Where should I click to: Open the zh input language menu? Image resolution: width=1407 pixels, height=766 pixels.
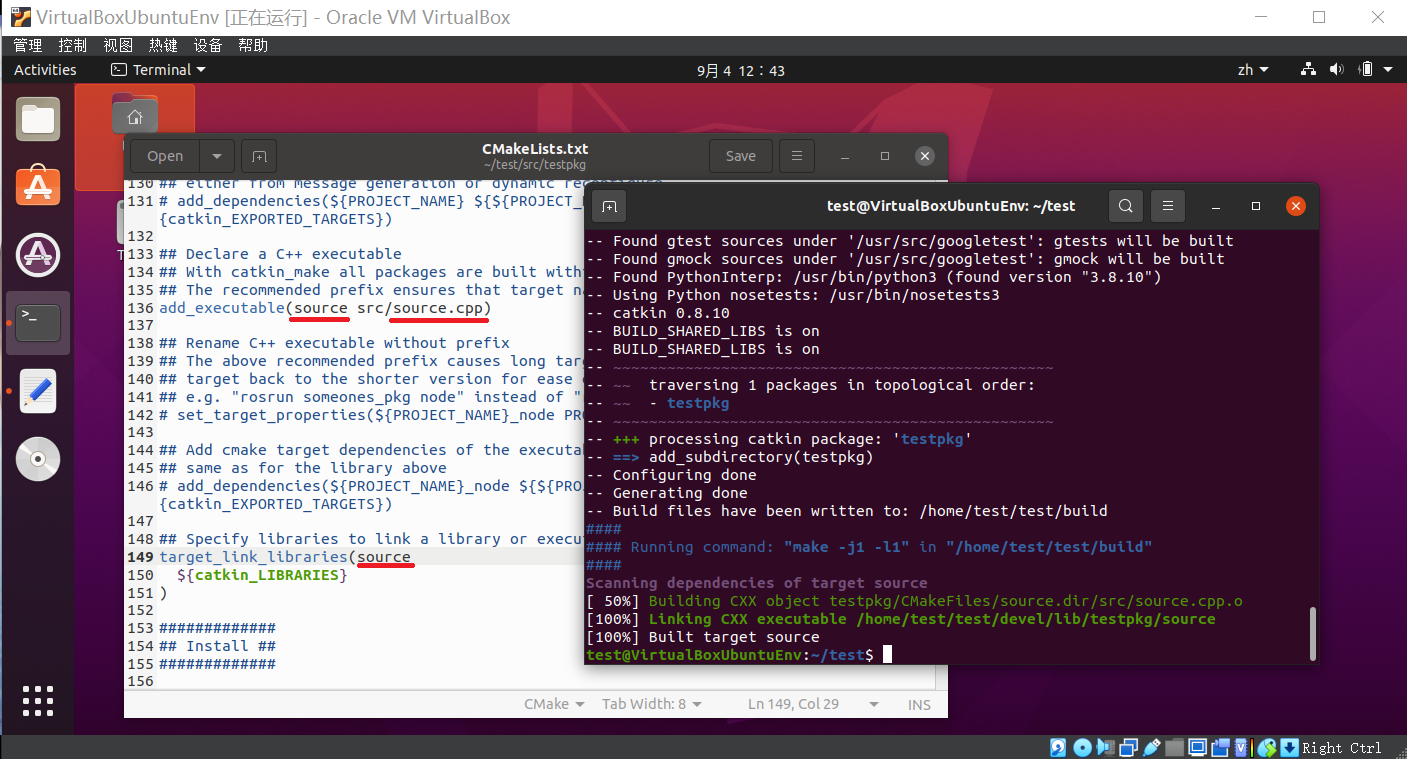click(1252, 70)
